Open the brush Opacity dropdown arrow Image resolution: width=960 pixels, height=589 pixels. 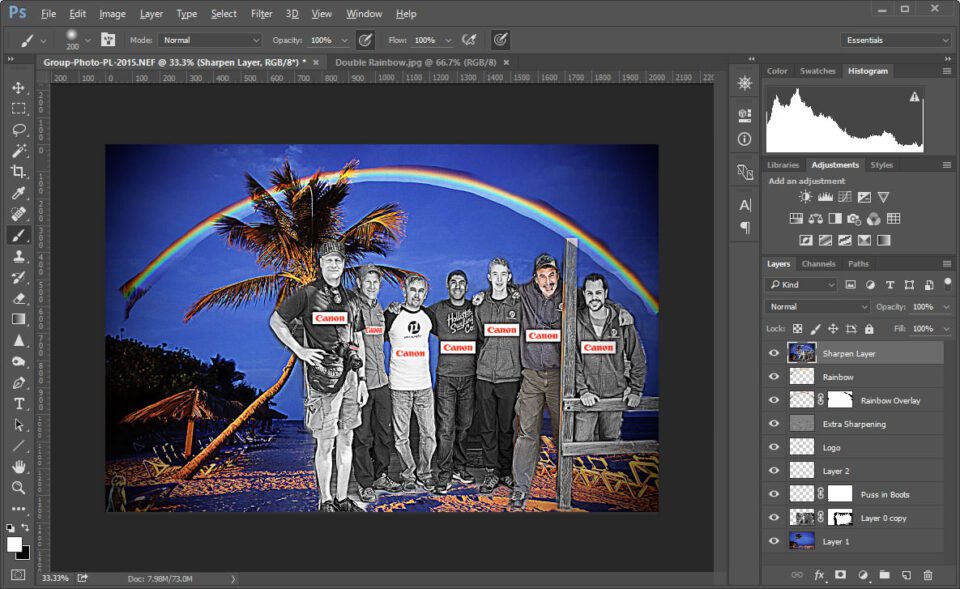point(344,40)
